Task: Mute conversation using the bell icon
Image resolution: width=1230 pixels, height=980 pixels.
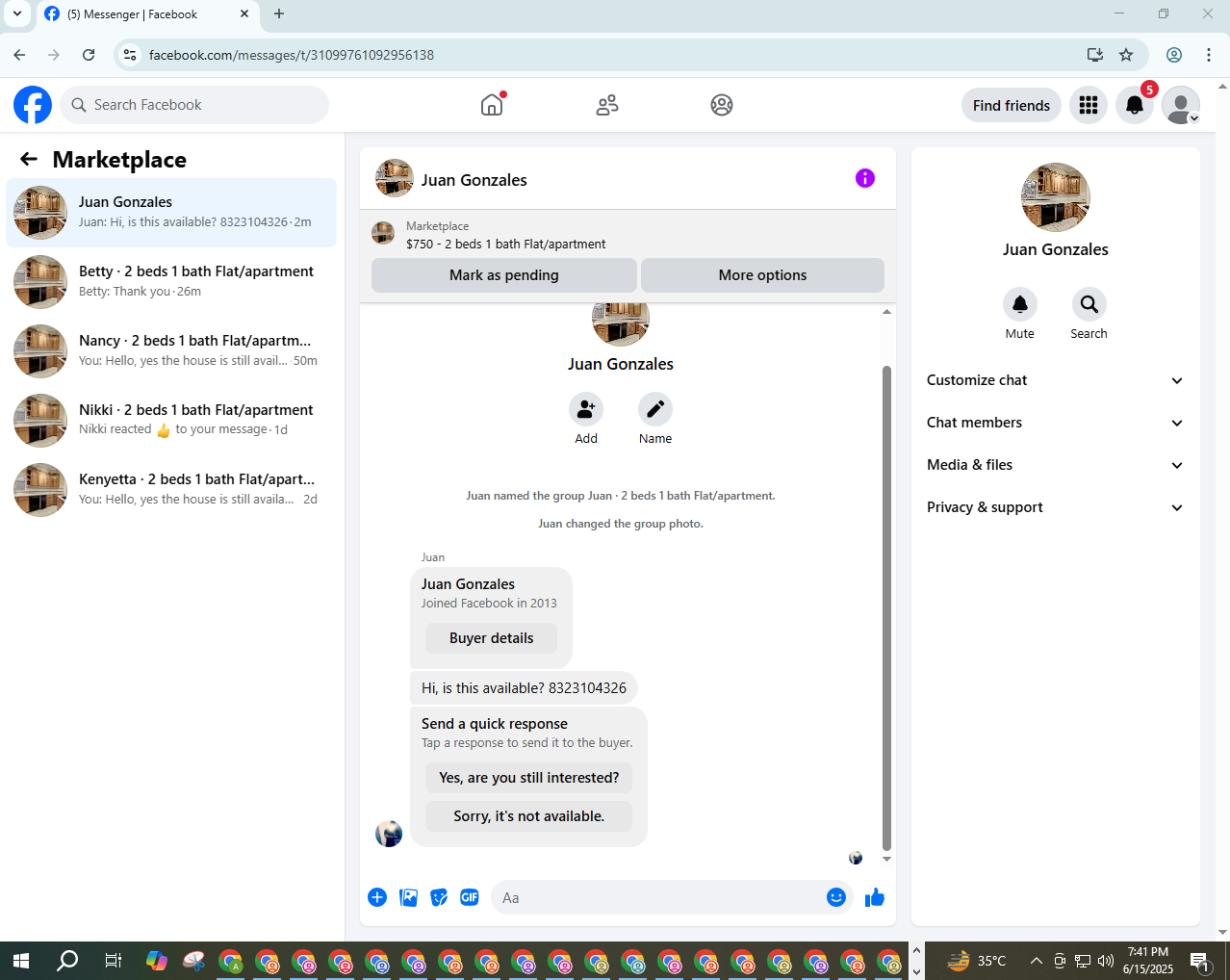Action: pos(1020,304)
